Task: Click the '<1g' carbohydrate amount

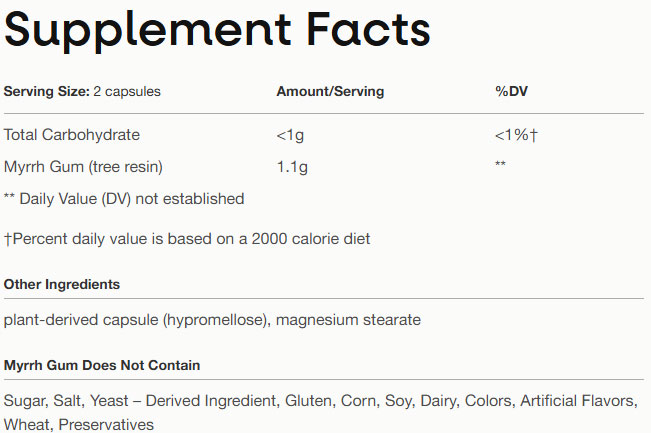Action: coord(291,135)
